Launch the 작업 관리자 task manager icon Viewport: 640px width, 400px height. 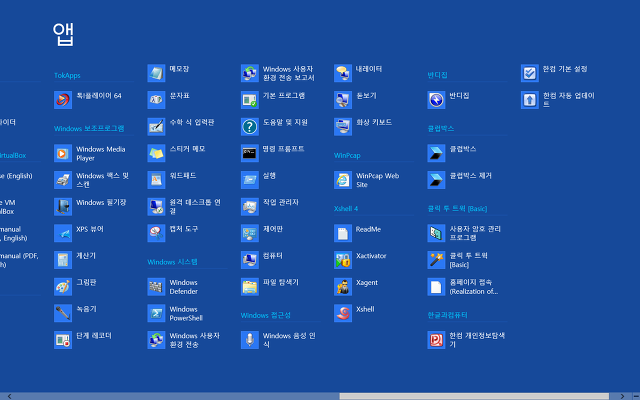[x=250, y=207]
